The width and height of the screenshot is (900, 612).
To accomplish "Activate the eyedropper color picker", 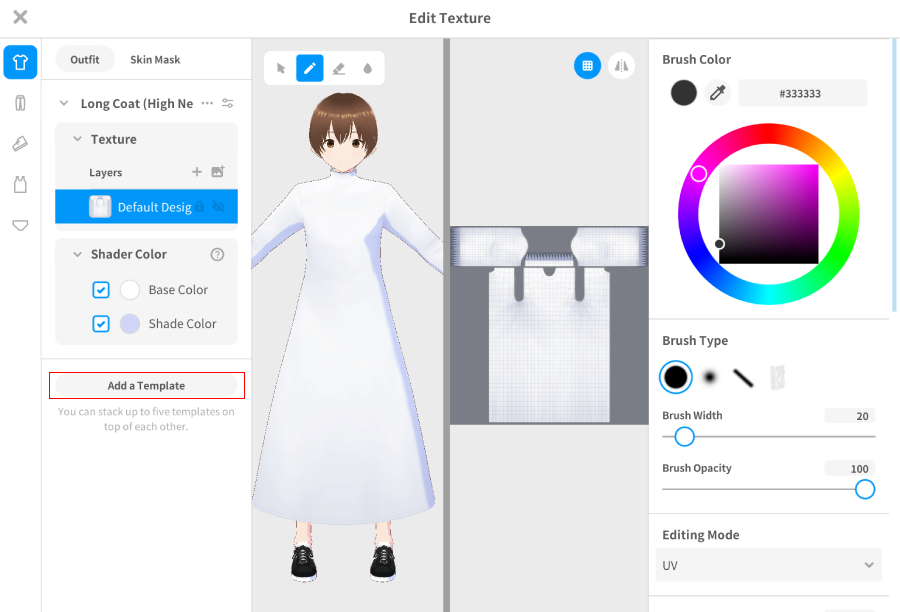I will pyautogui.click(x=717, y=93).
